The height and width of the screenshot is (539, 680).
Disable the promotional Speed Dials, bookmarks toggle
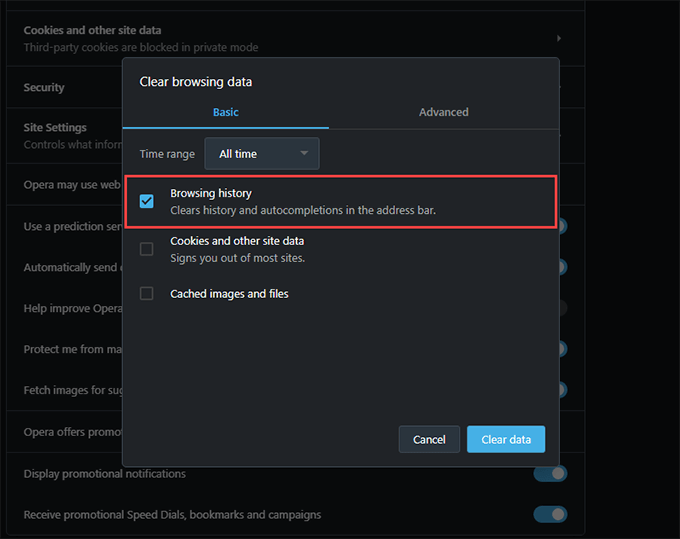[551, 514]
